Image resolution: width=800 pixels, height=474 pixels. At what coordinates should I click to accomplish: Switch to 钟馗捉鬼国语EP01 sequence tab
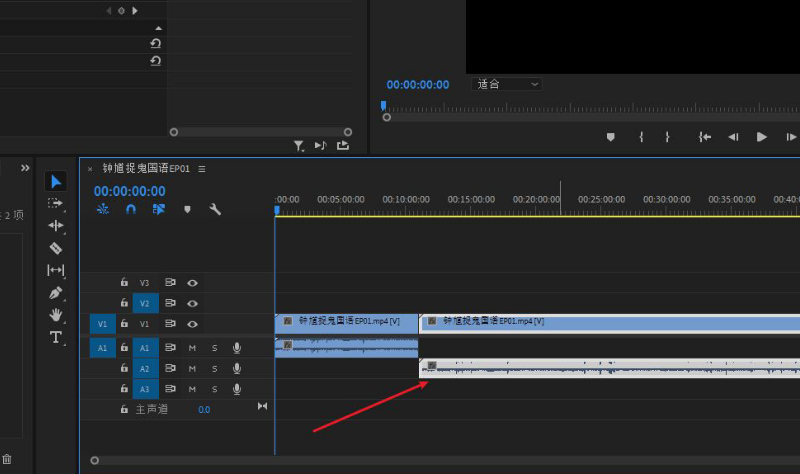pyautogui.click(x=146, y=168)
